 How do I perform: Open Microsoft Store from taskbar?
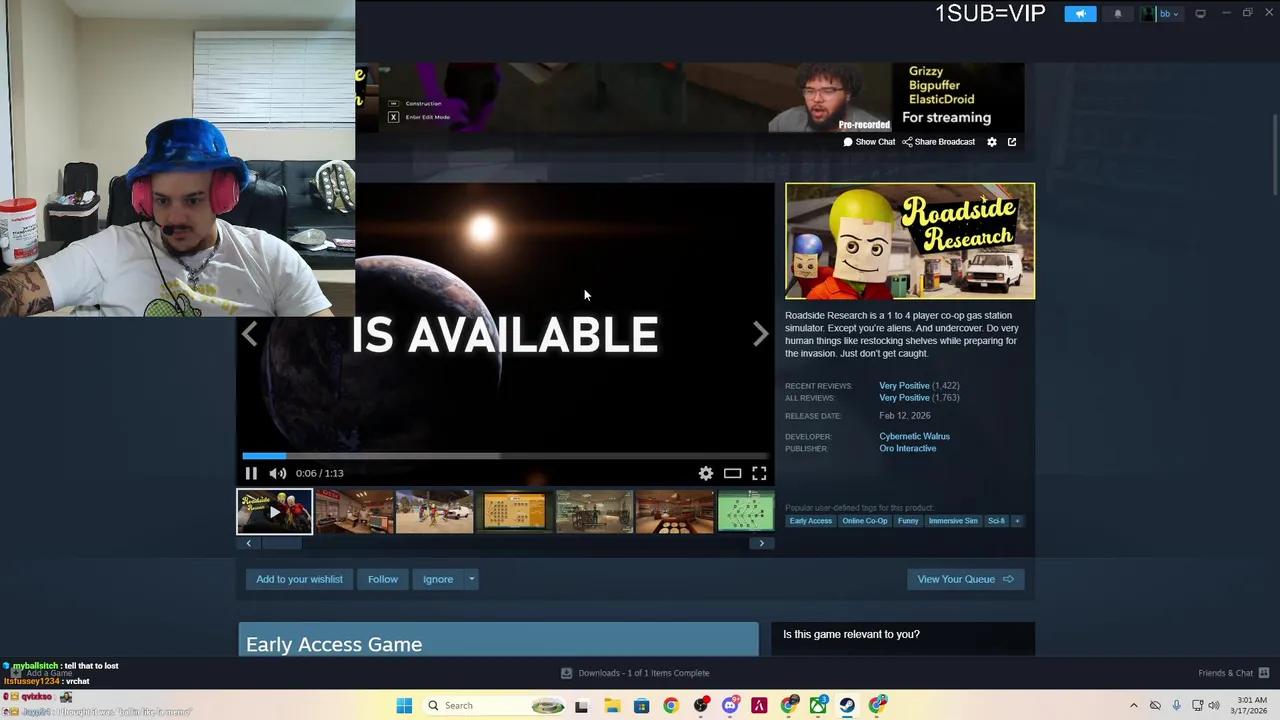click(x=641, y=706)
